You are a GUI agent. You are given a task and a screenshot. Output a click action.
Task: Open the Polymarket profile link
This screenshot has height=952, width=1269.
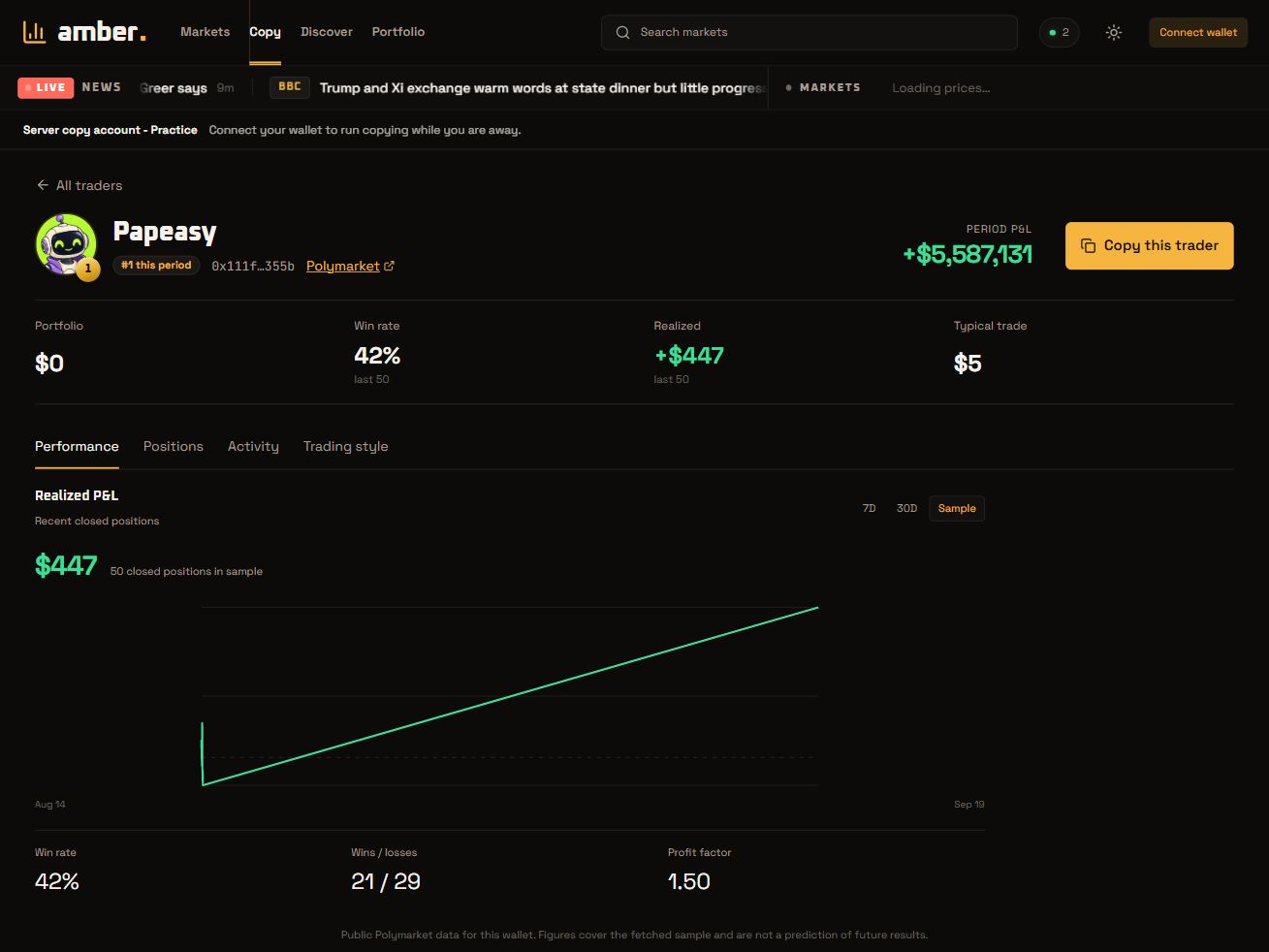pyautogui.click(x=343, y=266)
